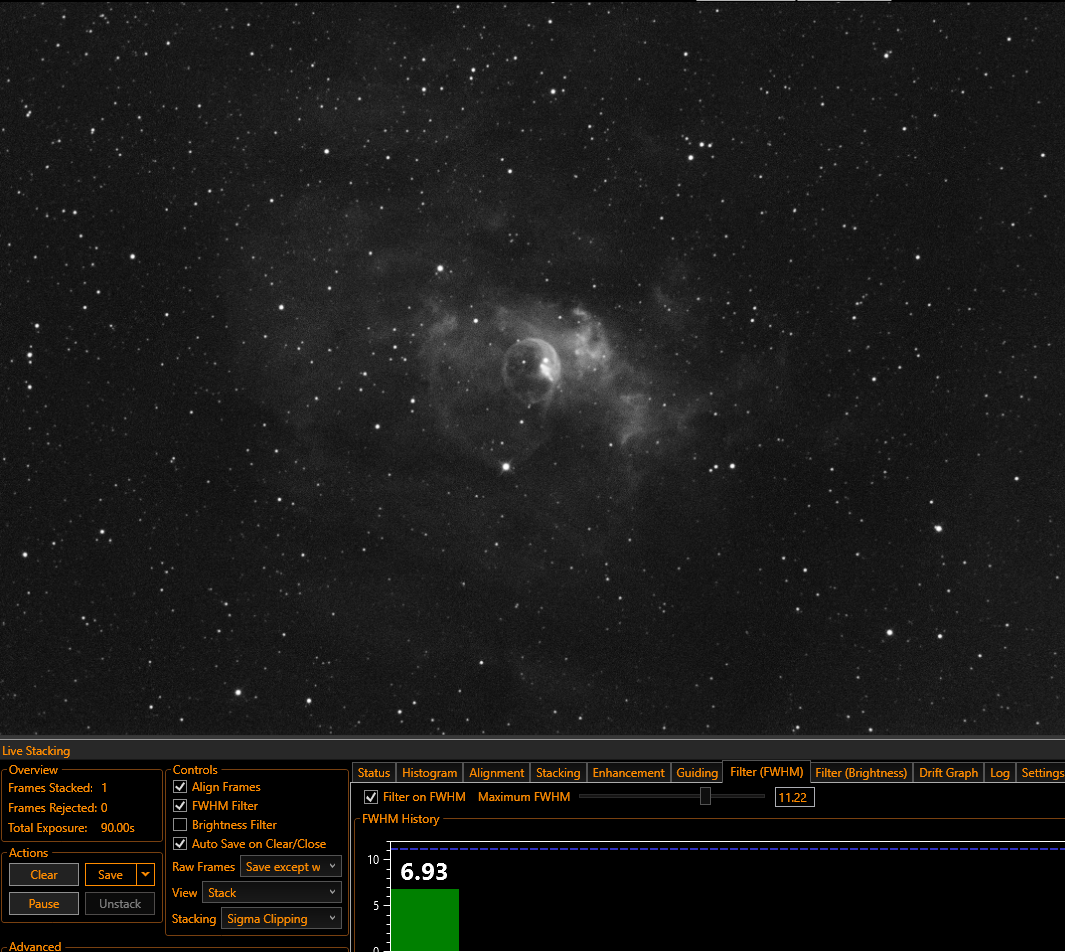
Task: Switch to the Enhancement tab
Action: [x=628, y=773]
